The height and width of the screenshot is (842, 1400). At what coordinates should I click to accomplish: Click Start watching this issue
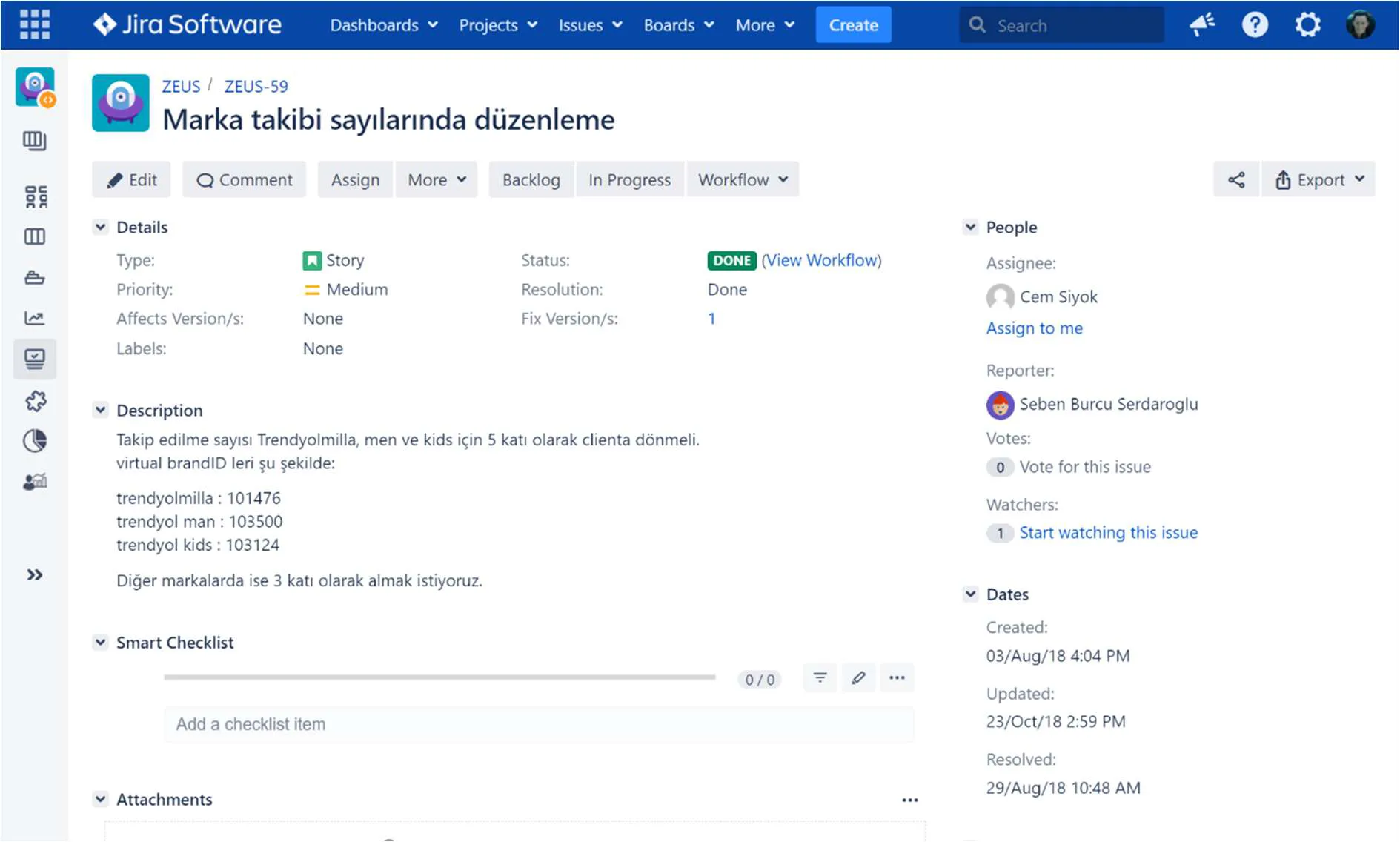[1108, 533]
